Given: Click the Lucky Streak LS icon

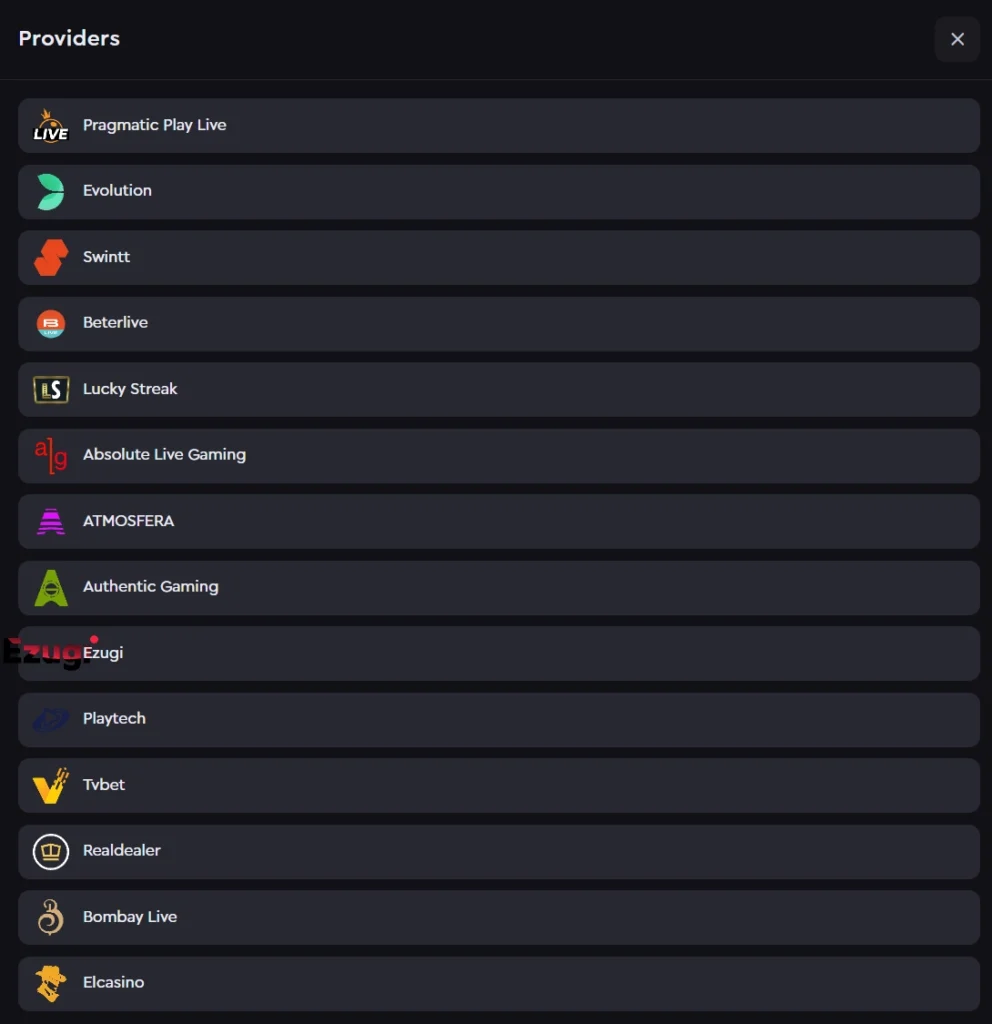Looking at the screenshot, I should point(50,389).
